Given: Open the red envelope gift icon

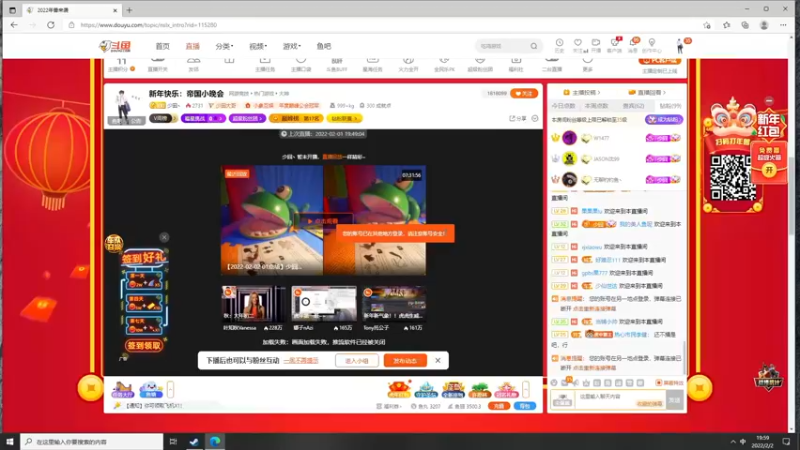Looking at the screenshot, I should point(399,389).
